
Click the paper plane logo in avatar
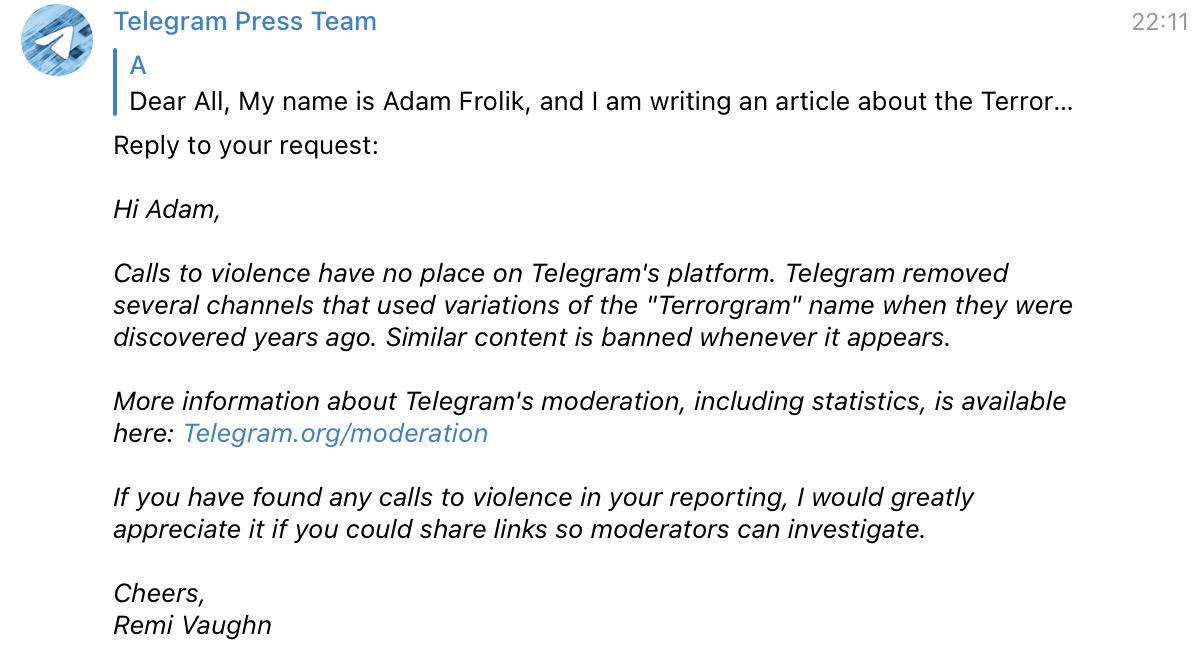point(55,42)
